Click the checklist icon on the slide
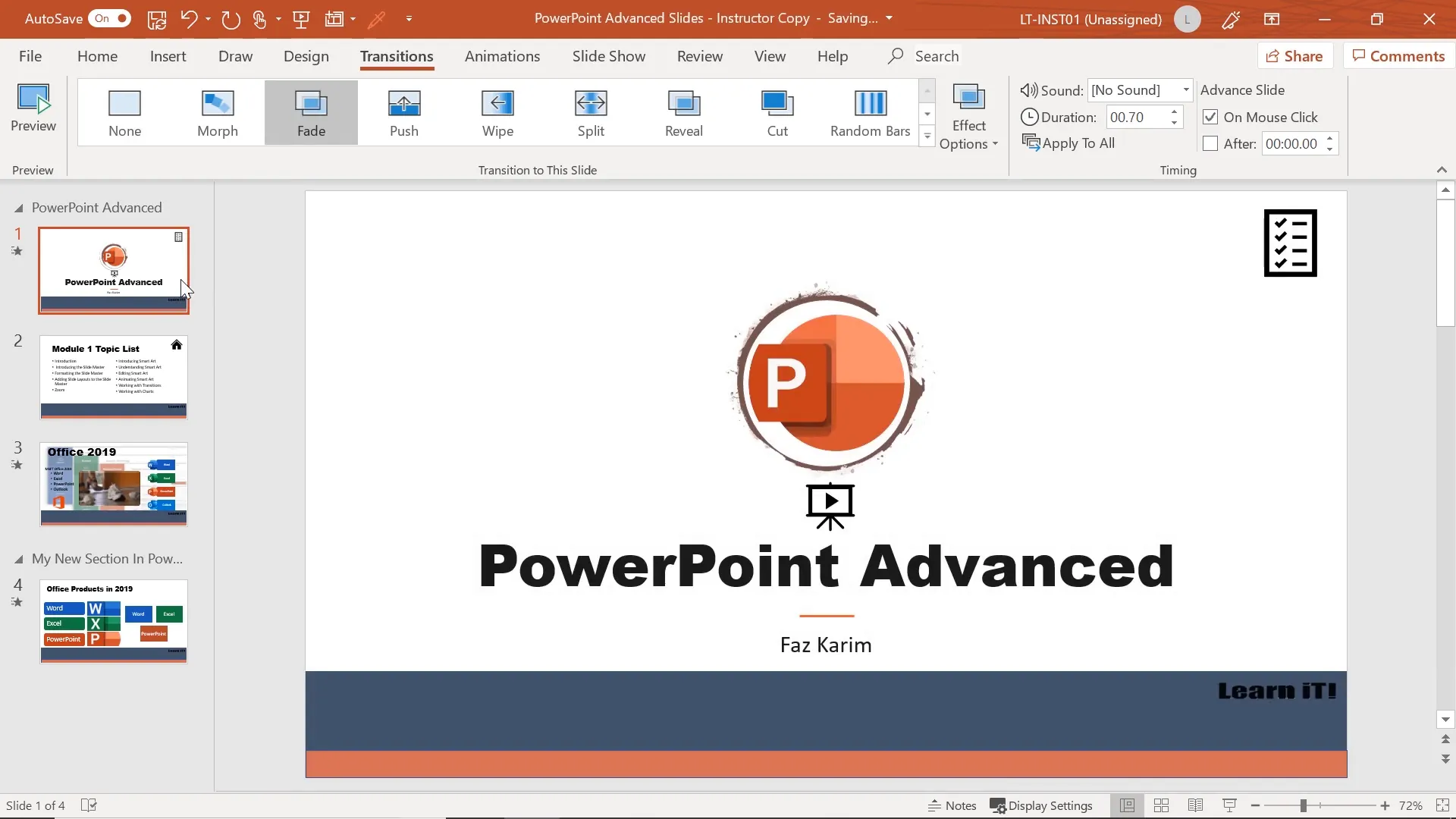This screenshot has width=1456, height=819. point(1290,243)
